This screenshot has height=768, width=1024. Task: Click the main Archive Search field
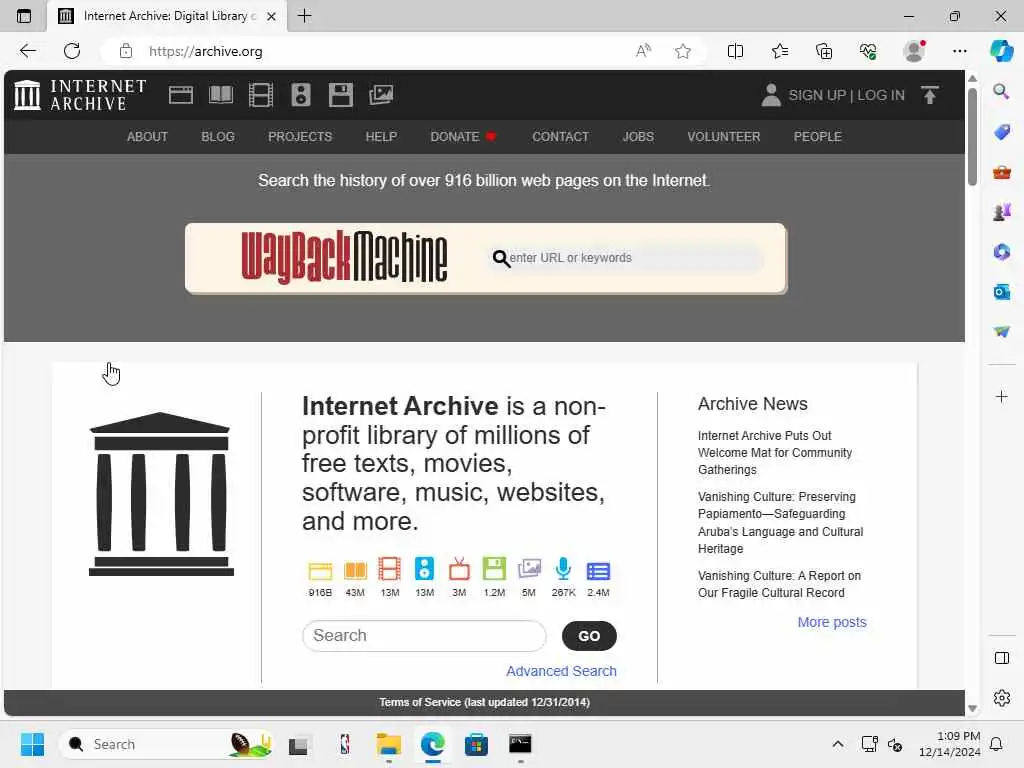[x=424, y=635]
